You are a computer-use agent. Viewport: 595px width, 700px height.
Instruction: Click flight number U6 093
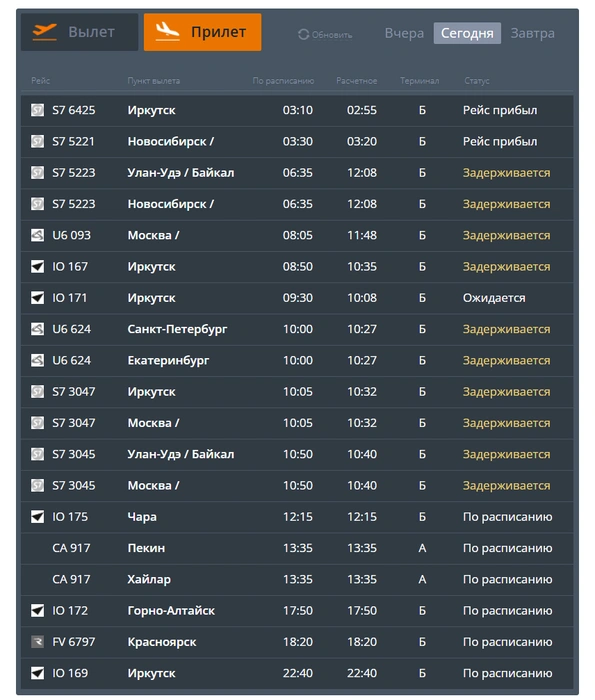coord(71,235)
